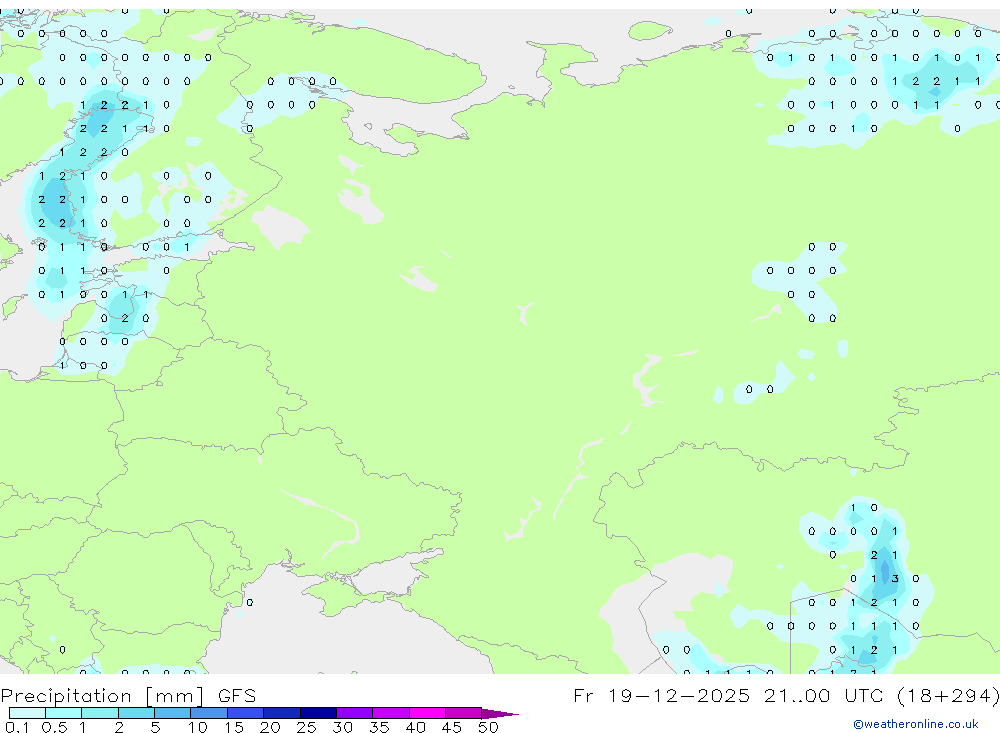Choose the 25–30 mm dark navy swatch
This screenshot has height=733, width=1000.
click(x=318, y=713)
